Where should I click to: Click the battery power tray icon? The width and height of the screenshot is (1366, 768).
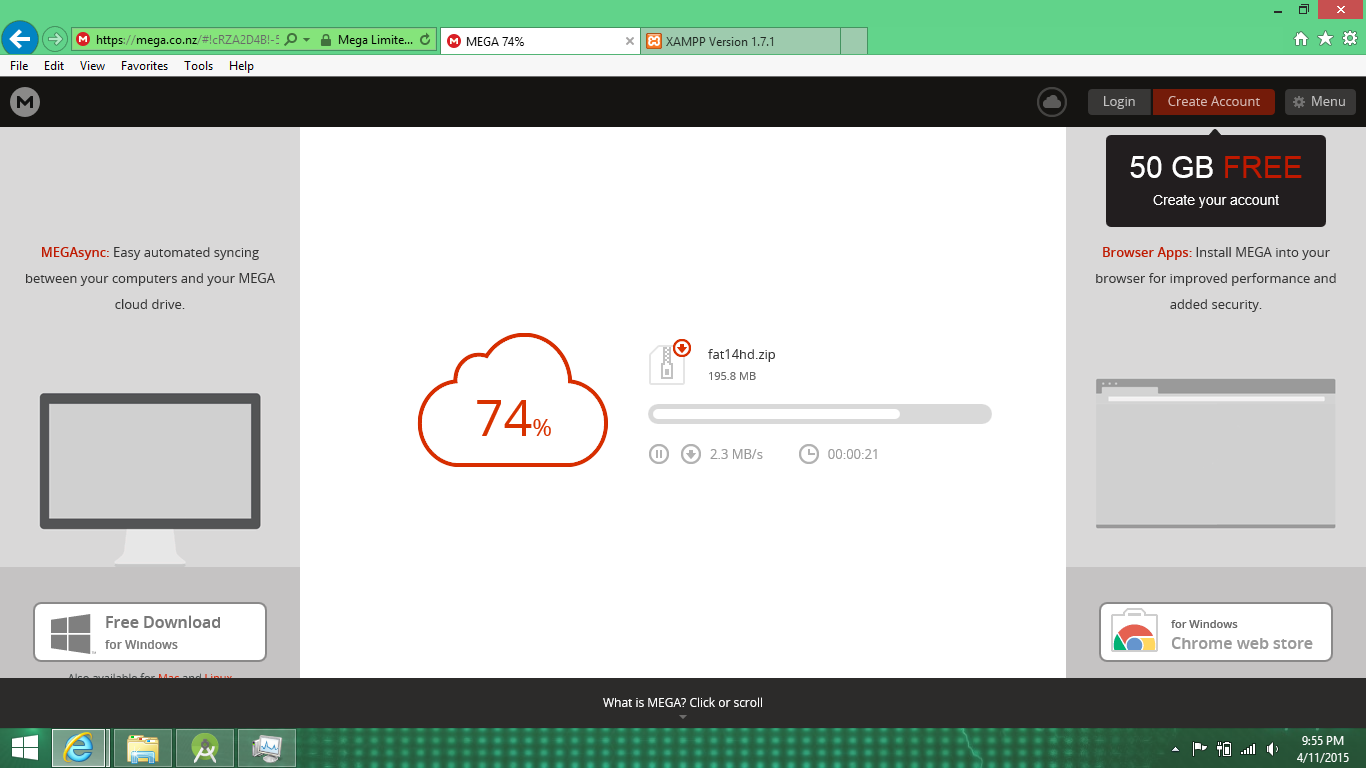pos(1223,749)
